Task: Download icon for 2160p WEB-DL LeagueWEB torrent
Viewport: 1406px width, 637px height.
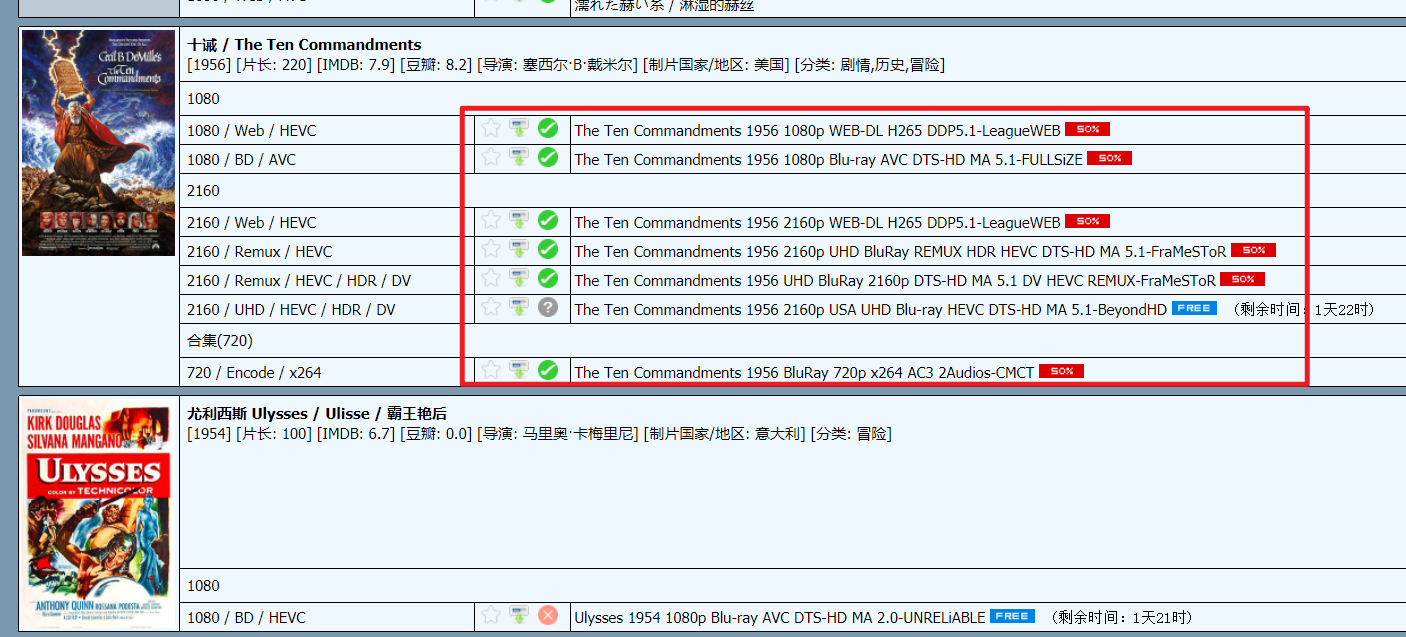Action: click(x=518, y=219)
